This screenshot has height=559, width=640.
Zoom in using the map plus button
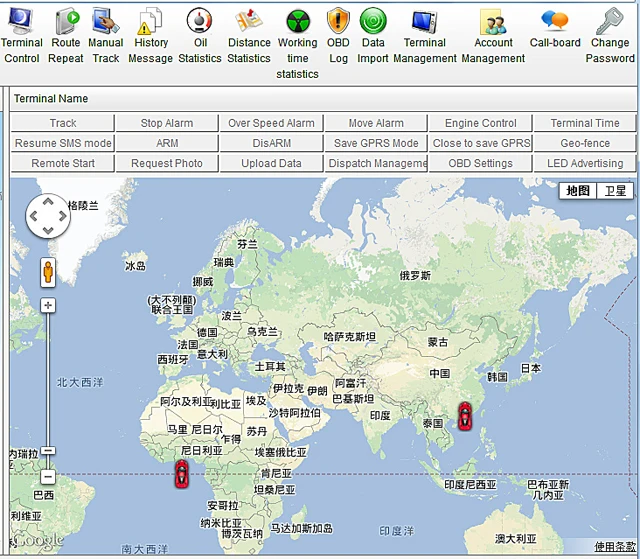[47, 304]
